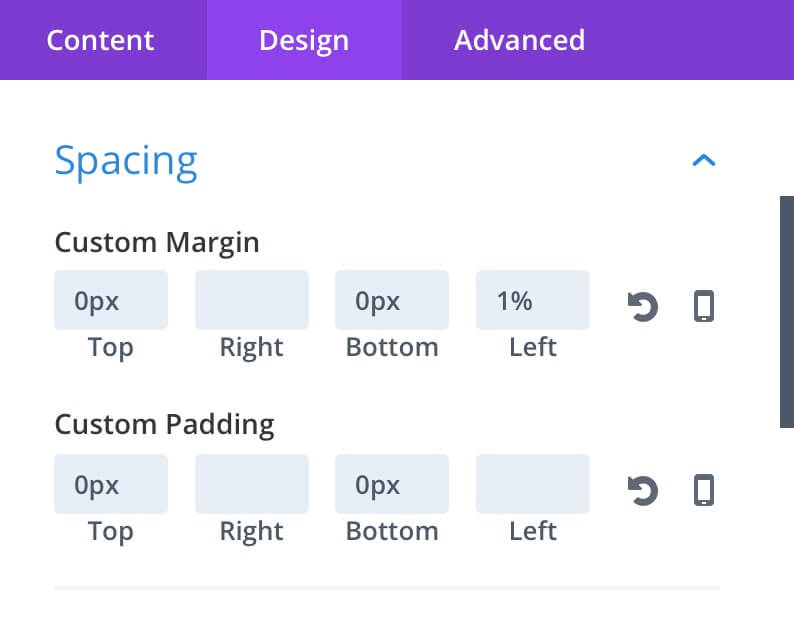Focus the Custom Margin Left 1% field
This screenshot has height=628, width=794.
pyautogui.click(x=533, y=300)
